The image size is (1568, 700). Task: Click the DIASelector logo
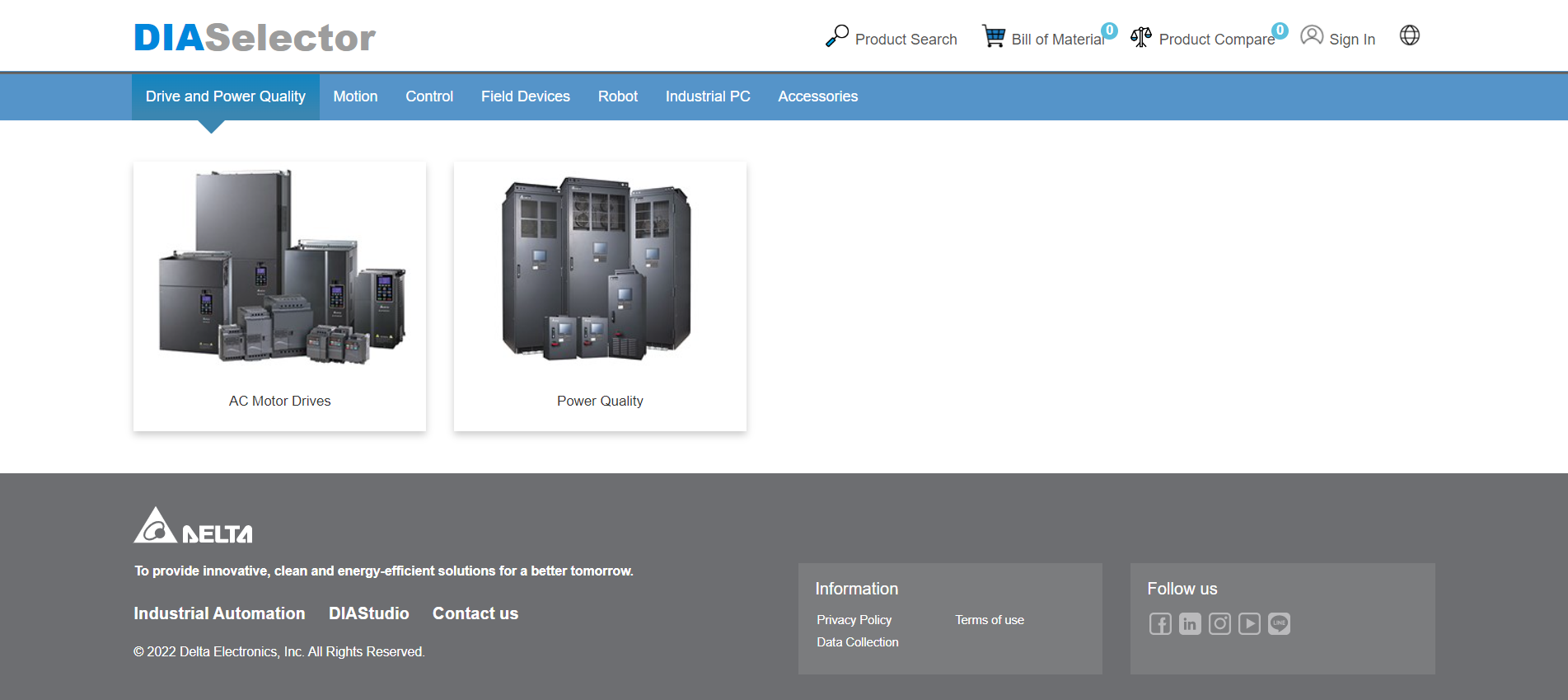255,38
